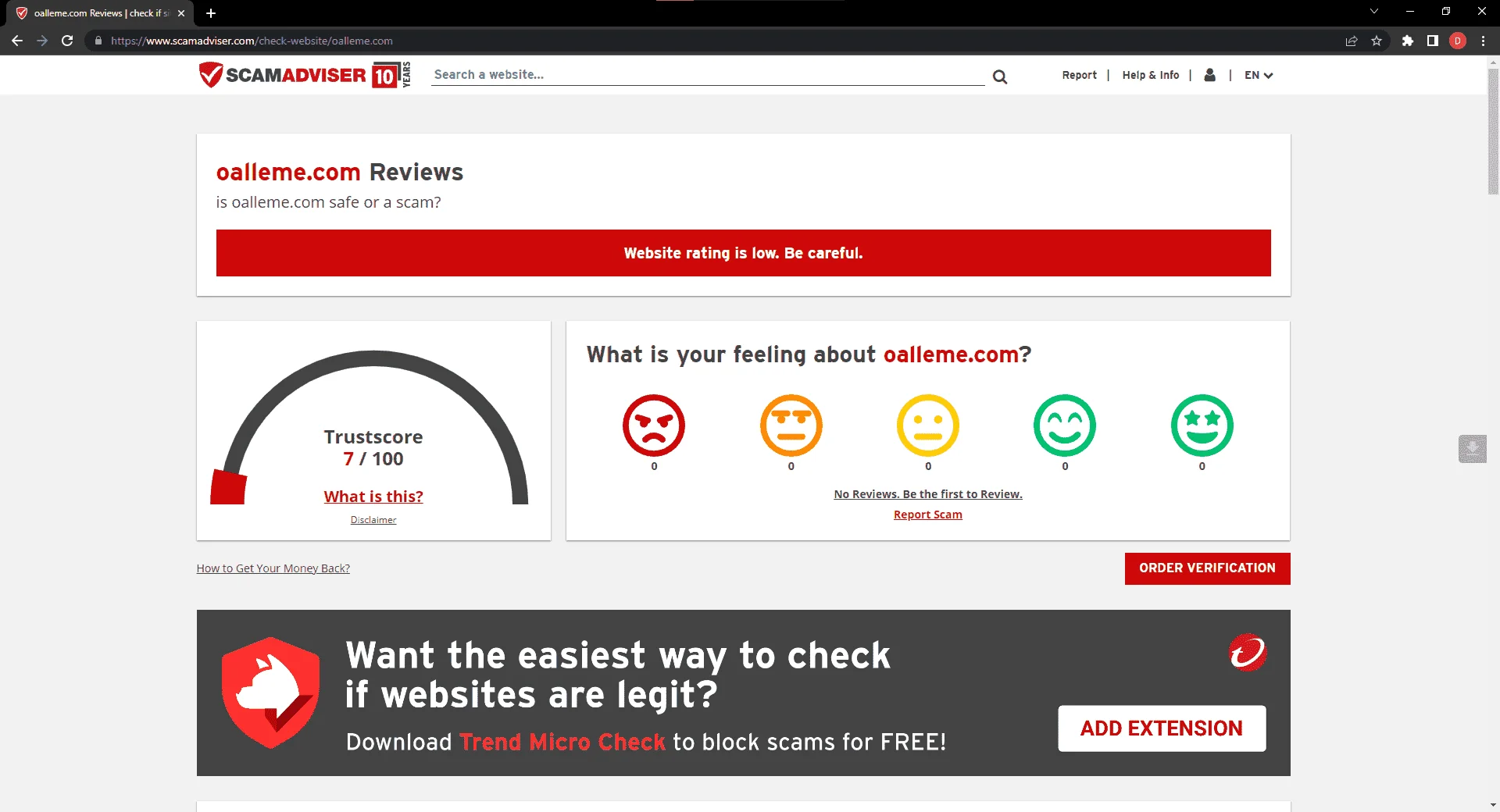Open a new browser tab
Viewport: 1500px width, 812px height.
(211, 13)
